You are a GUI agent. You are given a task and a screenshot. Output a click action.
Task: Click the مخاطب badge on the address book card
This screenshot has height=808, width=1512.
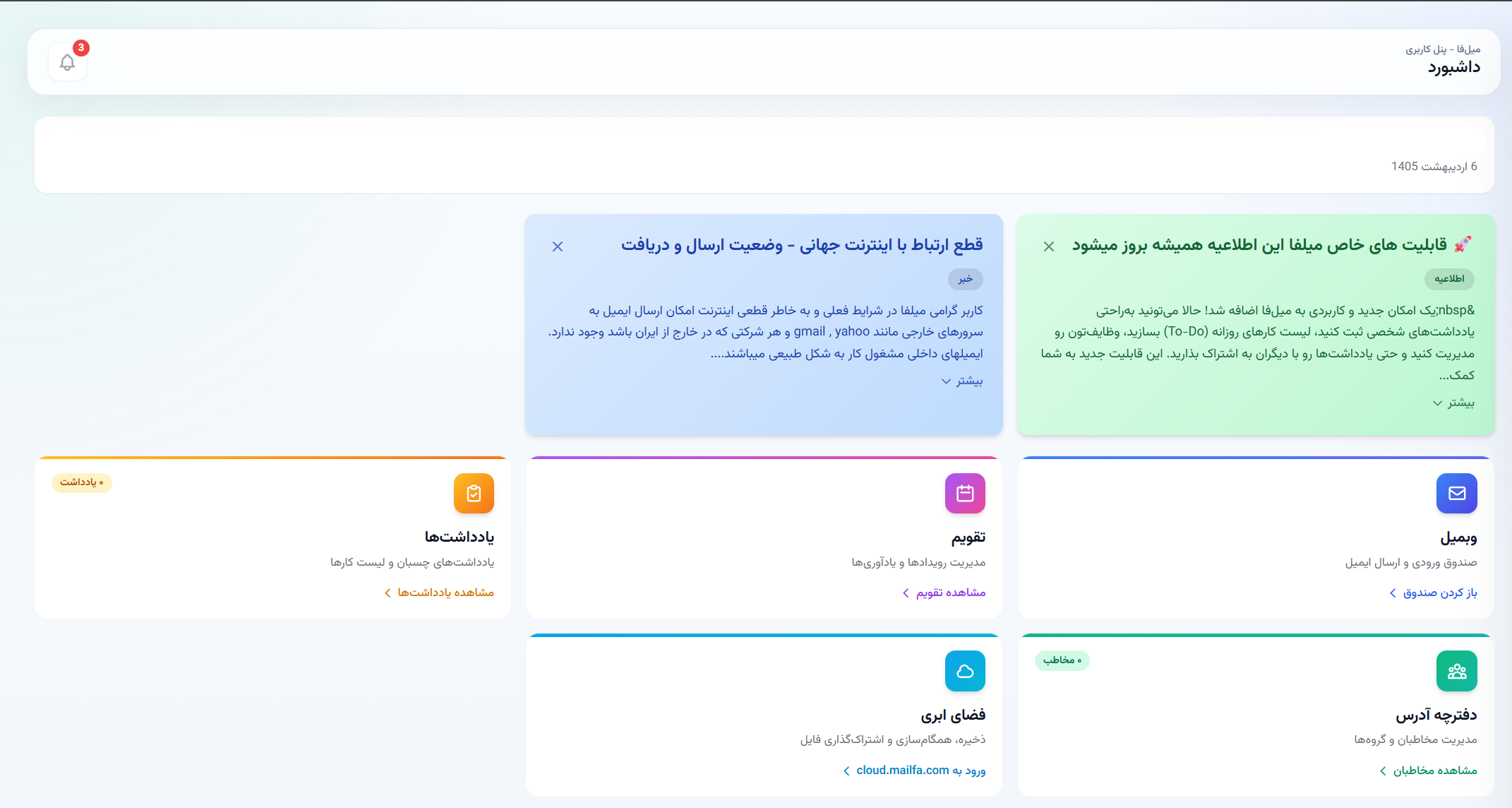[1062, 660]
